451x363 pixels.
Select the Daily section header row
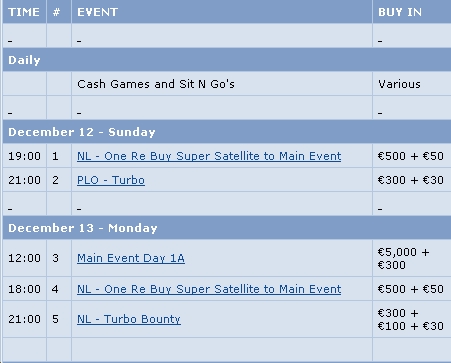coord(227,60)
